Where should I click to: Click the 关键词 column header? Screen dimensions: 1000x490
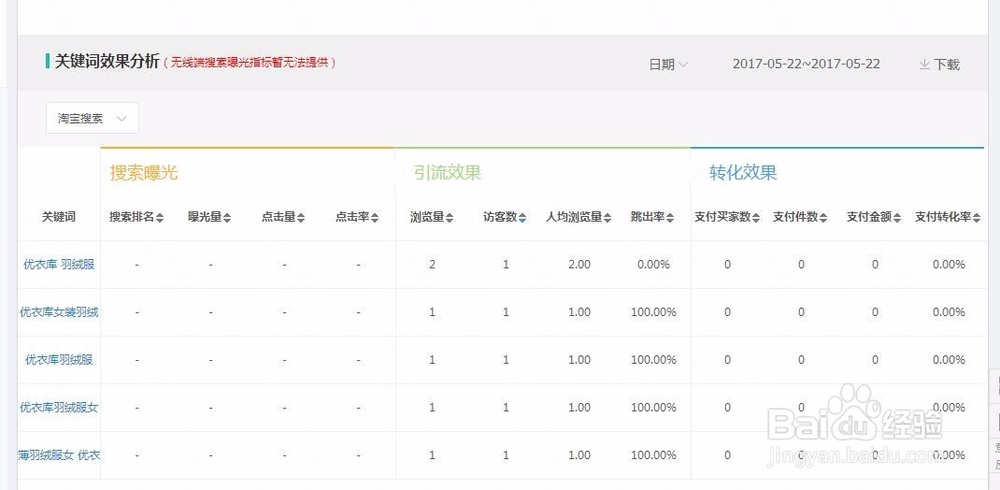click(59, 217)
